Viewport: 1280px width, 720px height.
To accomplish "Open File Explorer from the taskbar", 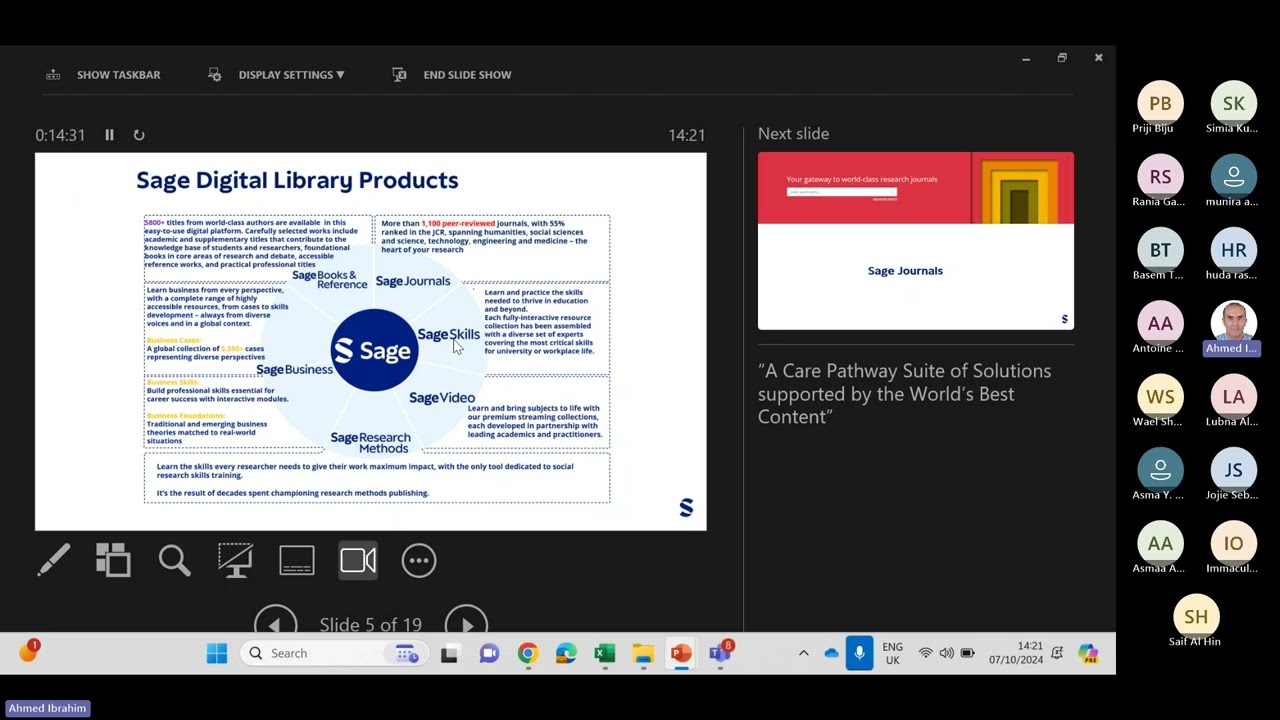I will coord(643,653).
